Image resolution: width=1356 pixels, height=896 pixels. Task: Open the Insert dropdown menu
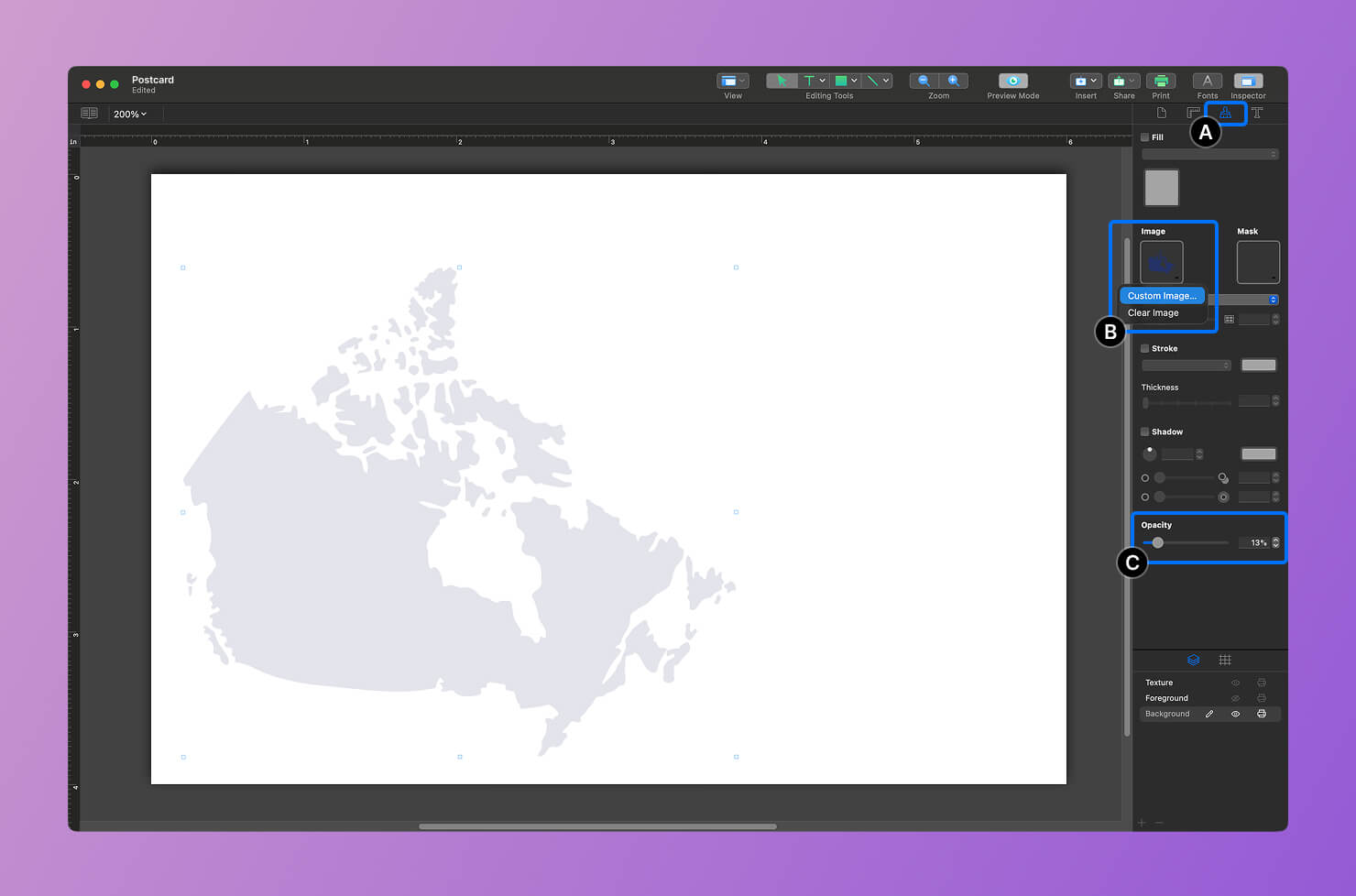[1085, 81]
